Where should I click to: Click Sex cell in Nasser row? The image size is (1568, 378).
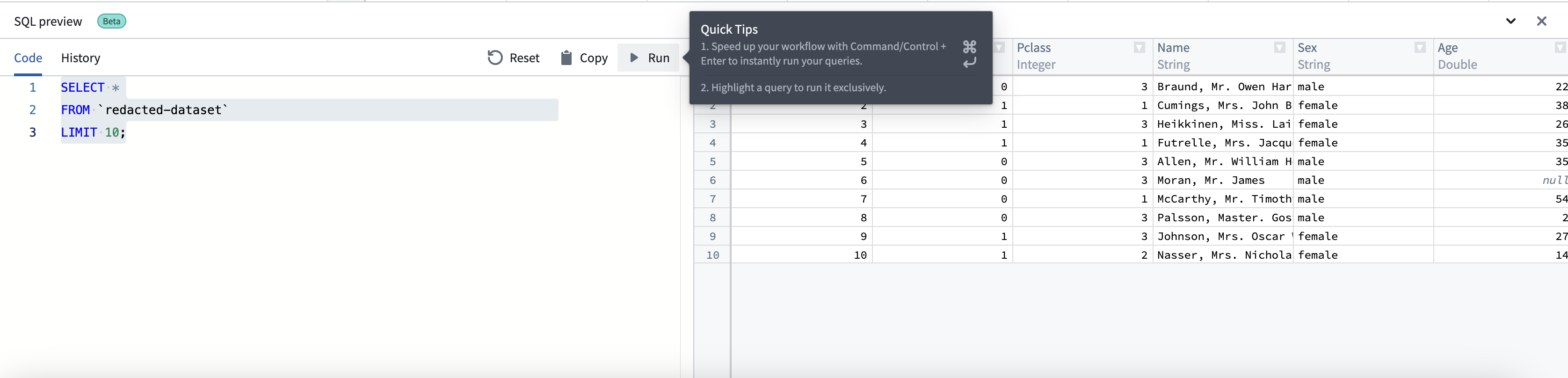1363,255
